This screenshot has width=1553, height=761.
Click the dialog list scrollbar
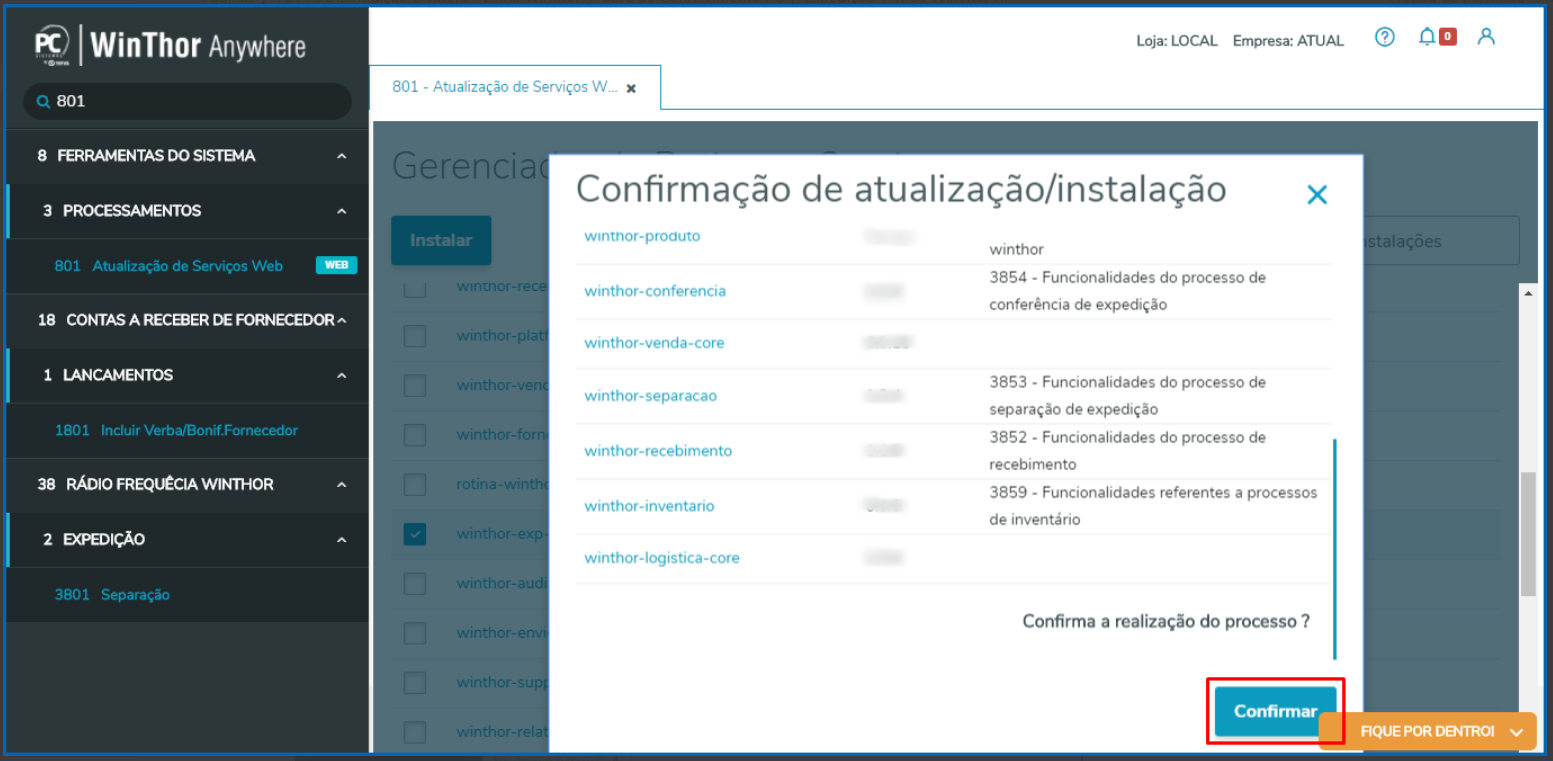pos(1335,548)
